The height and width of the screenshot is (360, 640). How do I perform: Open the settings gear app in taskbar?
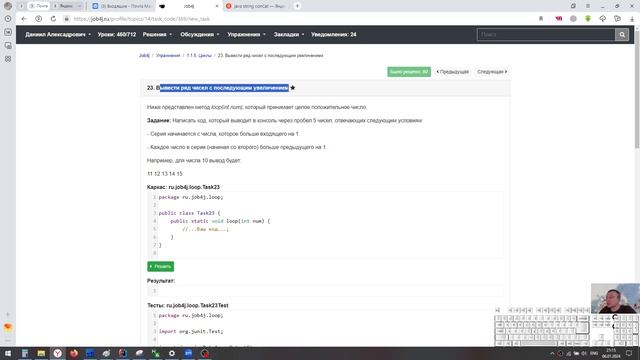pyautogui.click(x=172, y=353)
